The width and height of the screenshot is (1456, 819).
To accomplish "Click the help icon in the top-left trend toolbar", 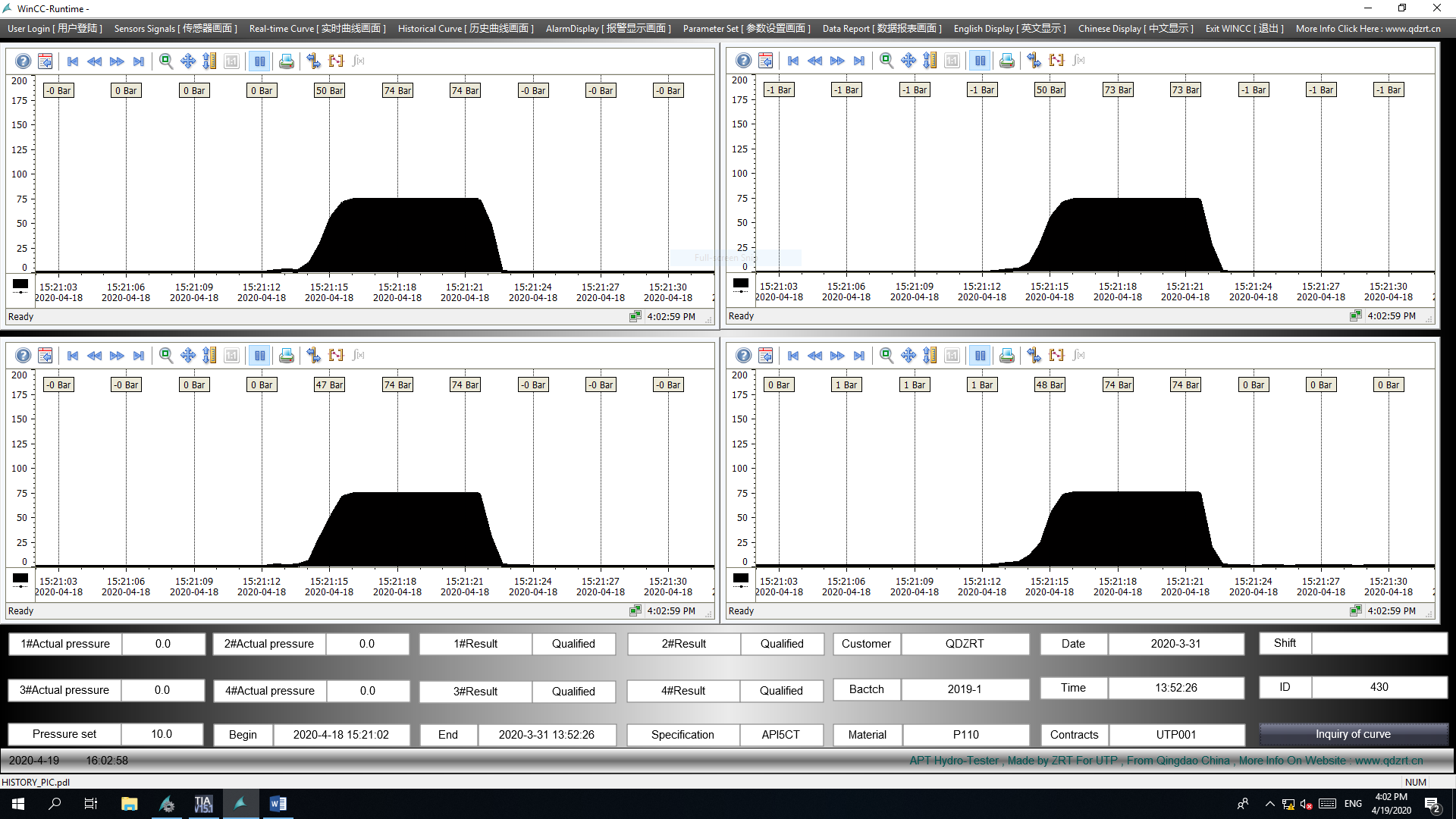I will point(24,61).
